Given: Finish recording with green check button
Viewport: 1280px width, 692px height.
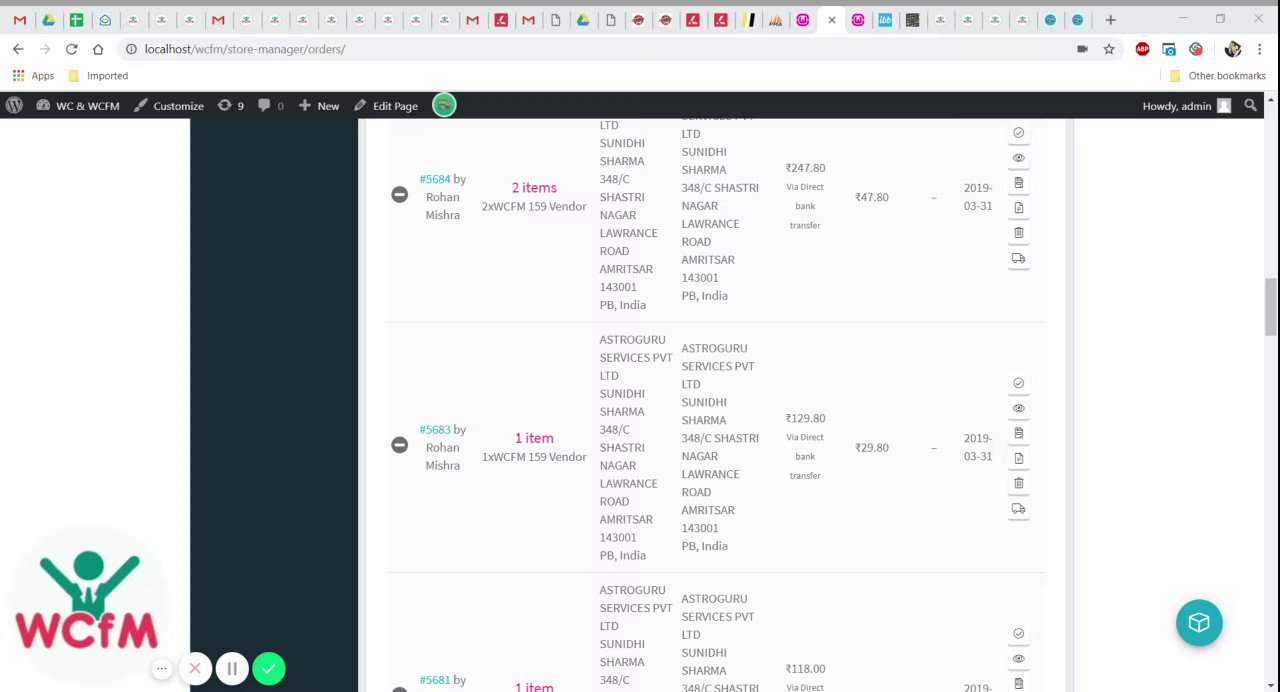Looking at the screenshot, I should [x=269, y=668].
